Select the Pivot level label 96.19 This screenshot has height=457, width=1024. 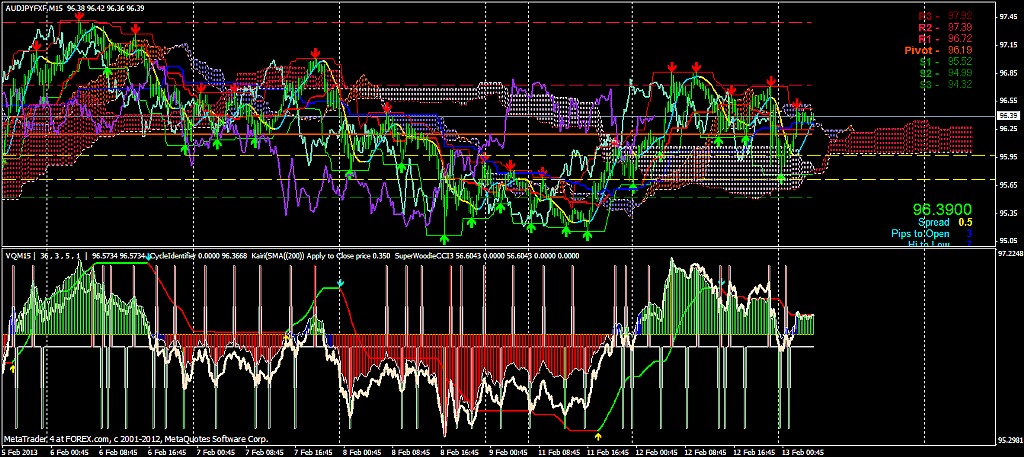tap(939, 50)
